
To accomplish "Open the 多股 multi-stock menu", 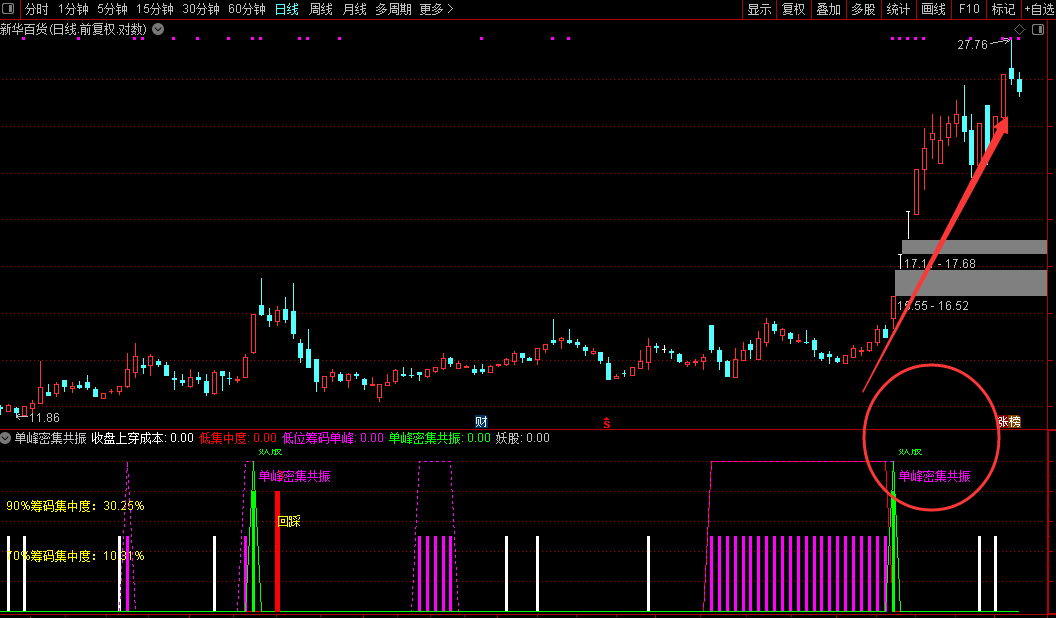I will 863,9.
